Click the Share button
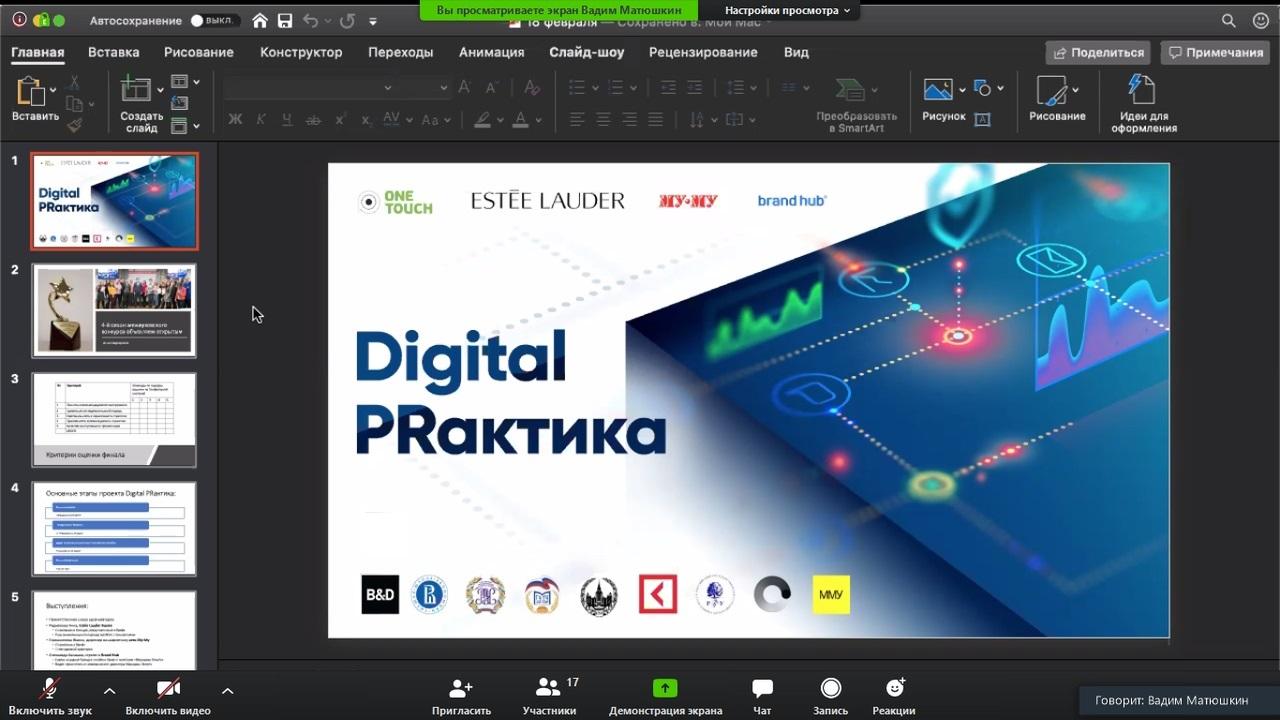Image resolution: width=1280 pixels, height=720 pixels. click(1098, 52)
